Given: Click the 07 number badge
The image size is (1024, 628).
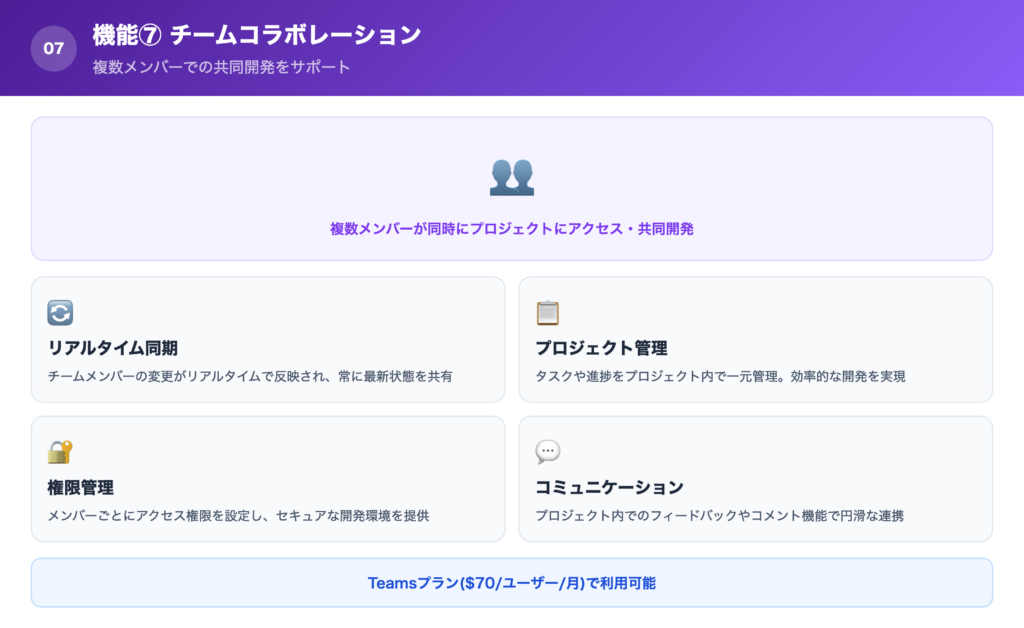Looking at the screenshot, I should 54,47.
